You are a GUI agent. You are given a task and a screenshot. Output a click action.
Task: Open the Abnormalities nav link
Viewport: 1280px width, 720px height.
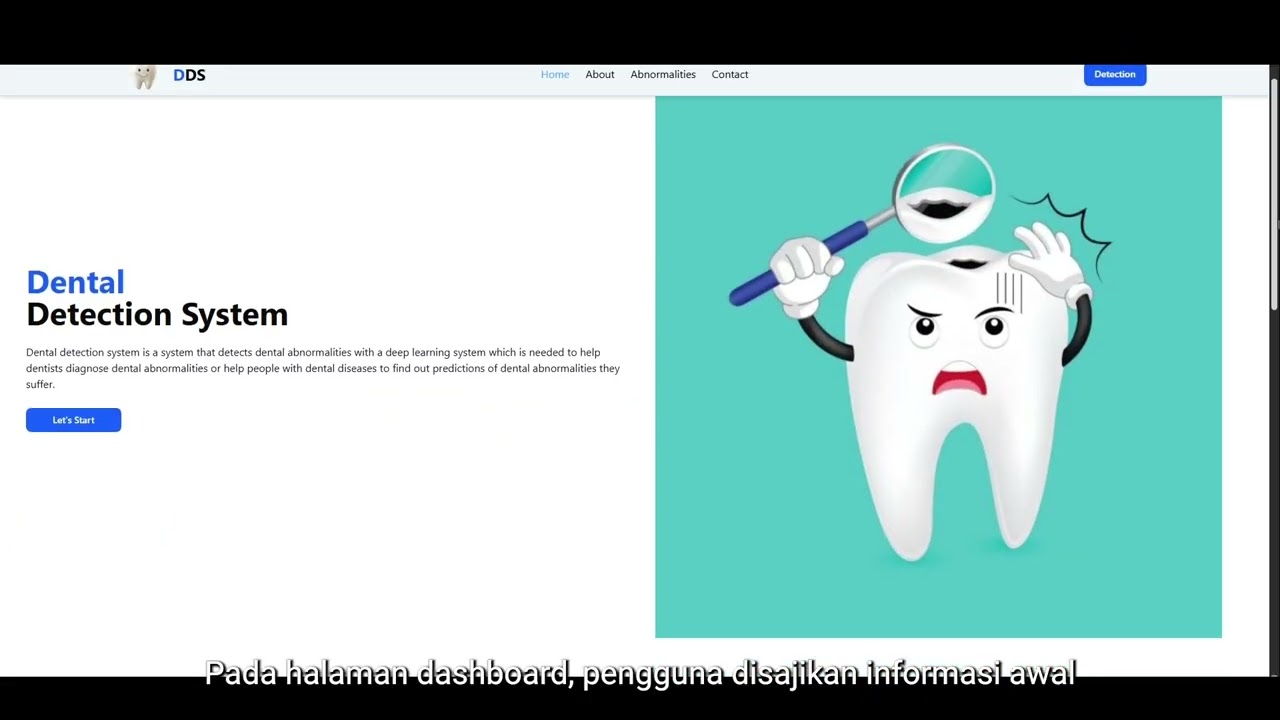coord(663,75)
